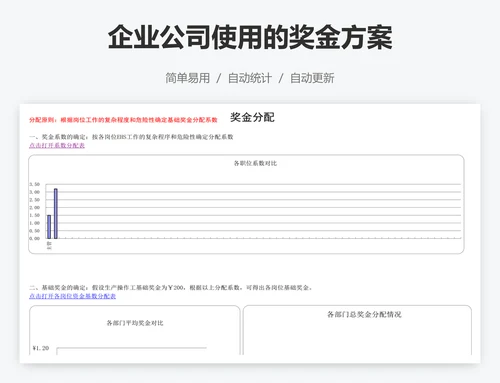
Task: Click the subtitle text 简单易用
Action: click(x=188, y=78)
